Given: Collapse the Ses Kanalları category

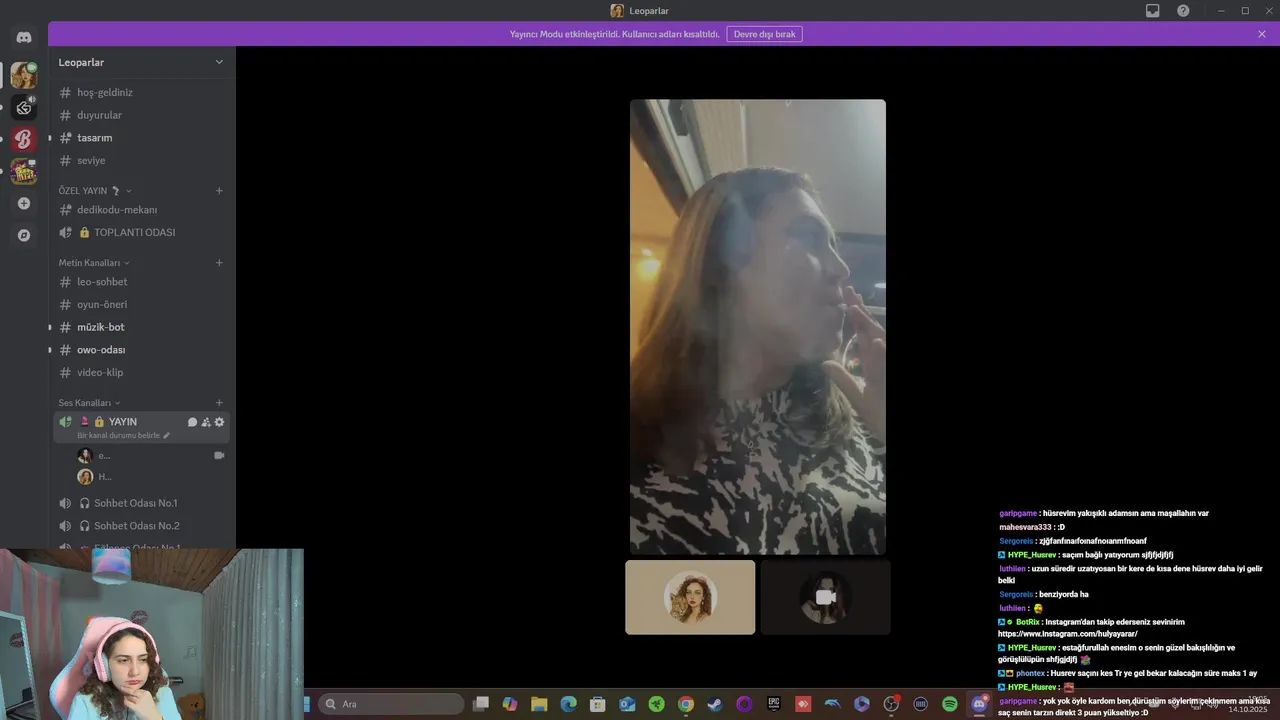Looking at the screenshot, I should [89, 403].
